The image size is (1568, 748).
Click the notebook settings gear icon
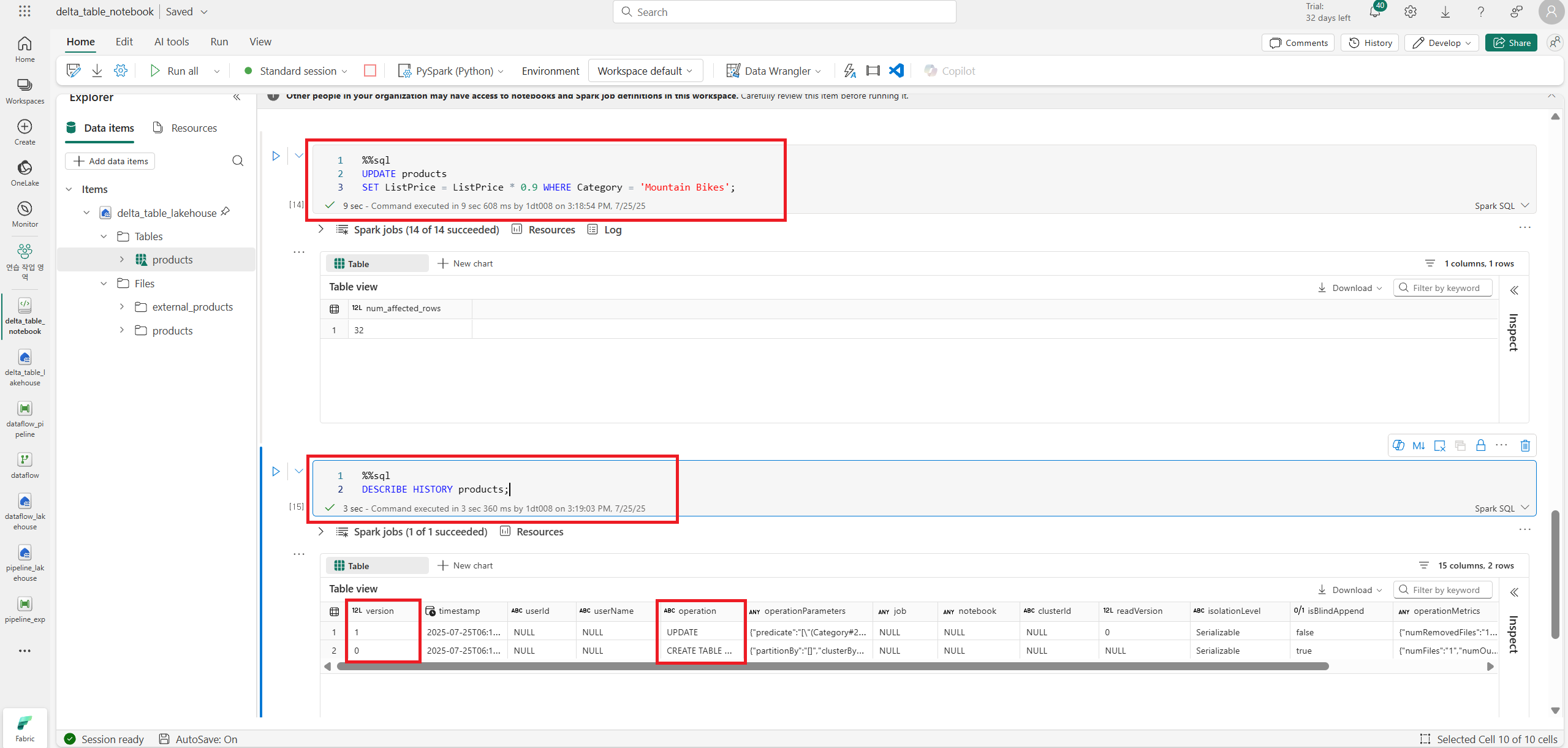point(121,70)
